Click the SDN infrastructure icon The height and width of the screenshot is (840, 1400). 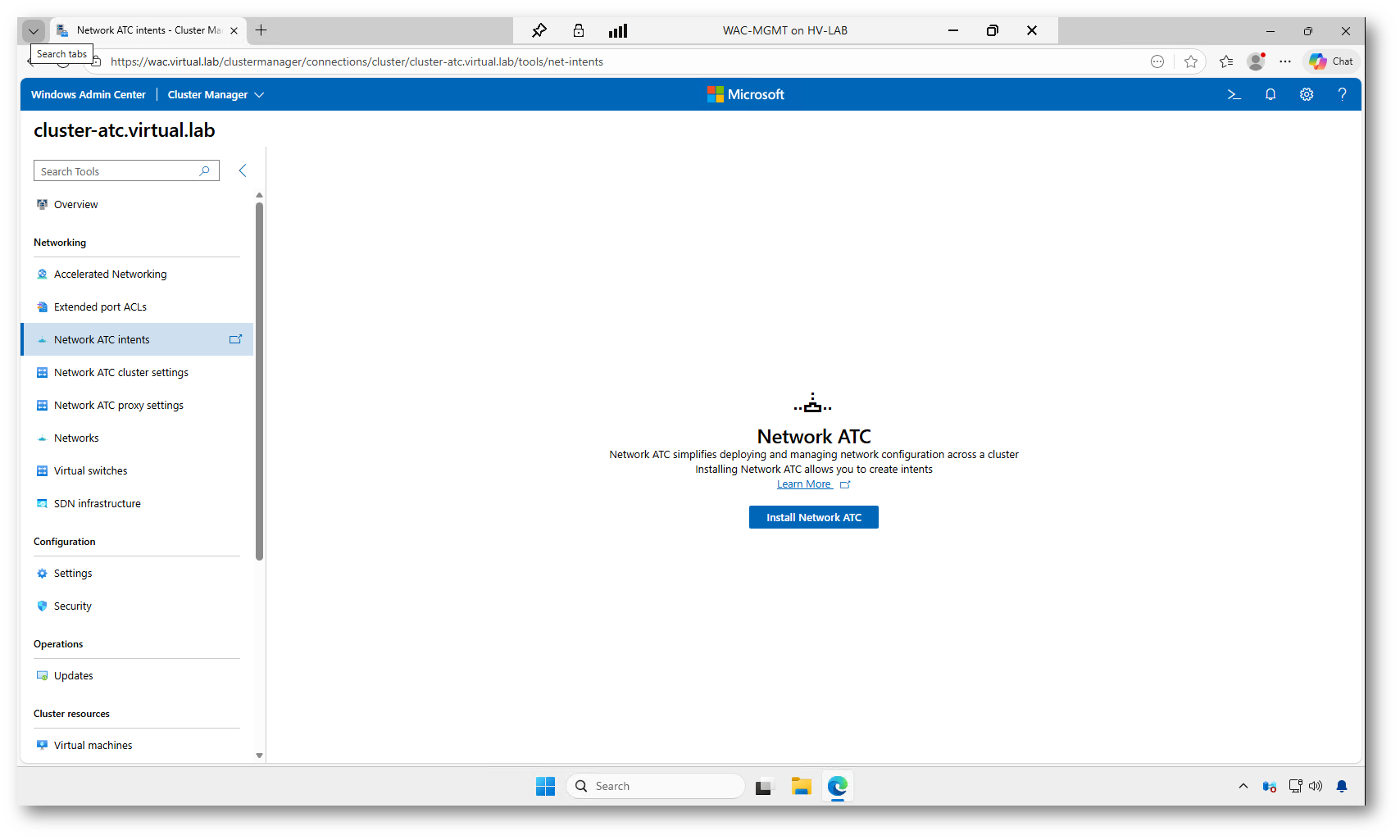(42, 504)
